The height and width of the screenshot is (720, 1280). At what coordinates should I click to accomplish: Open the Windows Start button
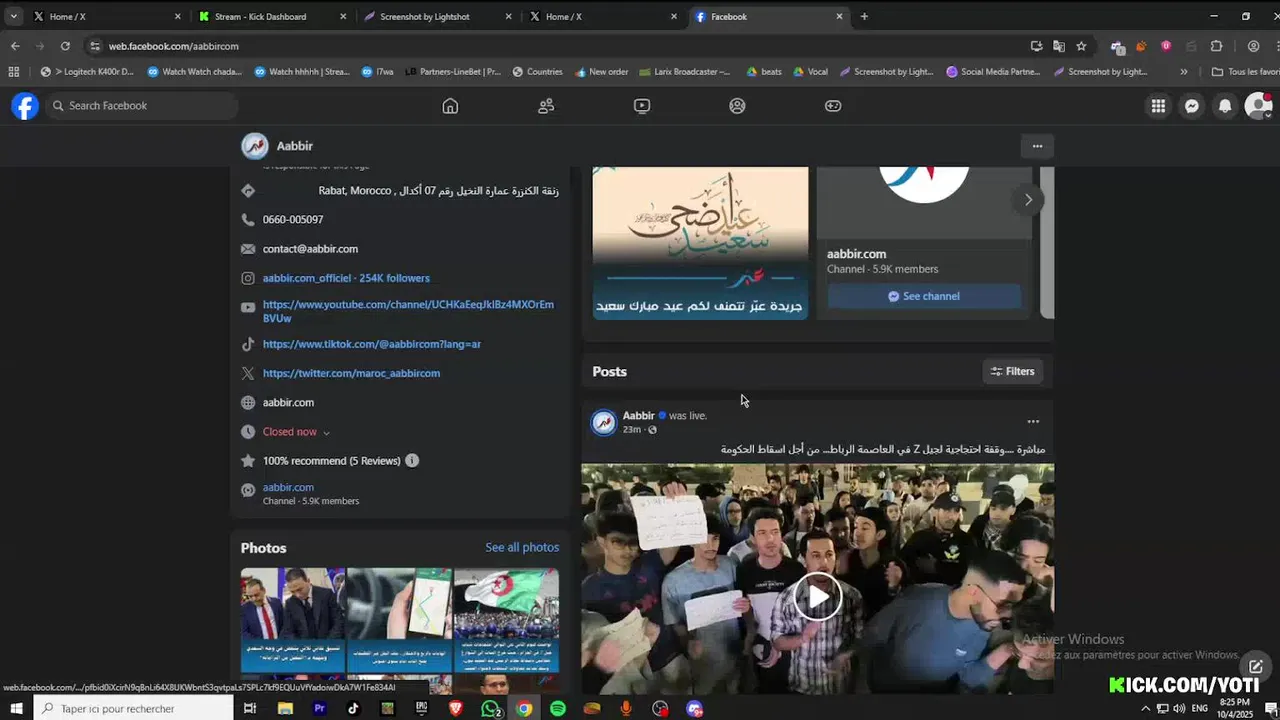[16, 709]
